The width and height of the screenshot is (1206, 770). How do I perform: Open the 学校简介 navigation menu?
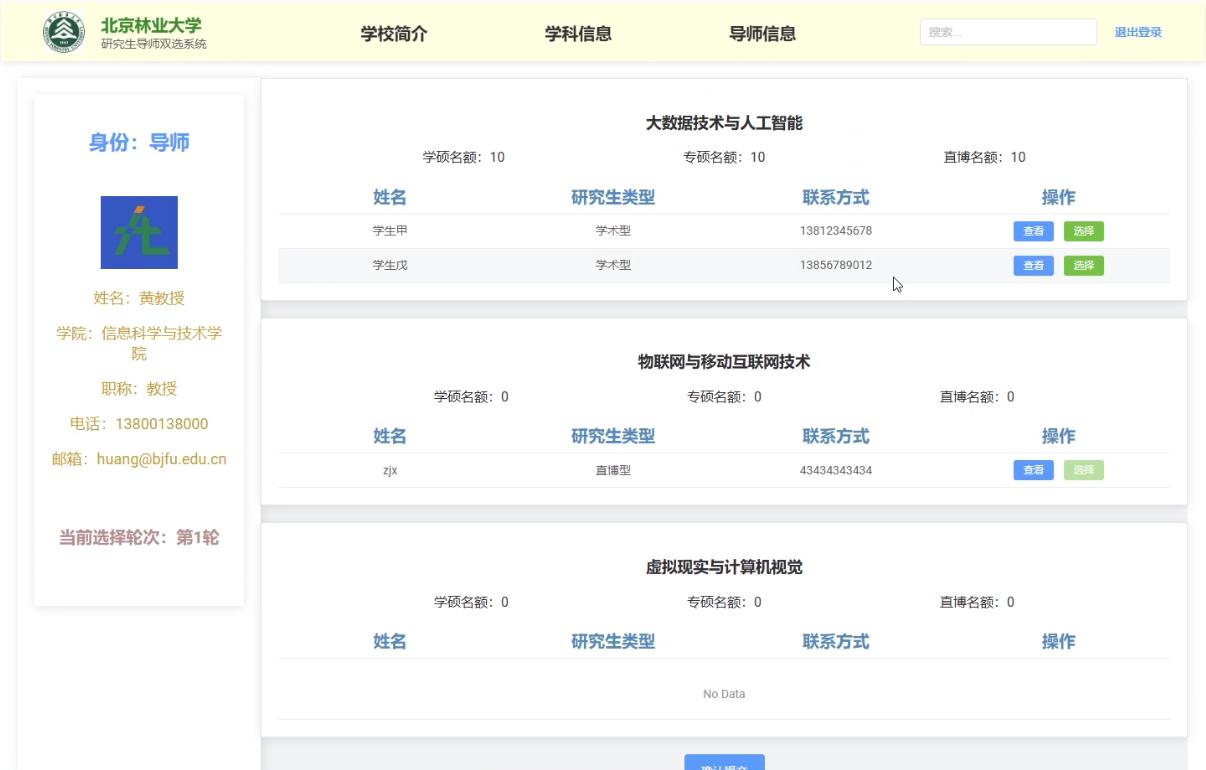[393, 33]
